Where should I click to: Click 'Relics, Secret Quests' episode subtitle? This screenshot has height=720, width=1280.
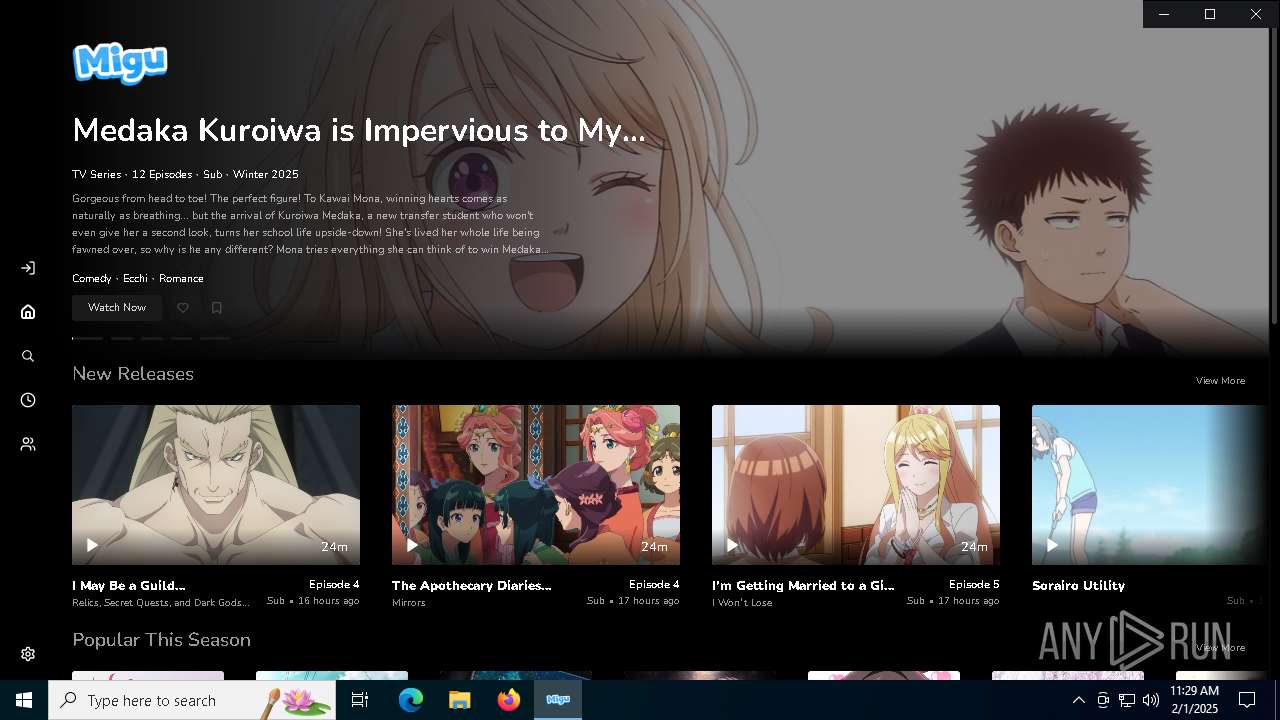click(161, 603)
